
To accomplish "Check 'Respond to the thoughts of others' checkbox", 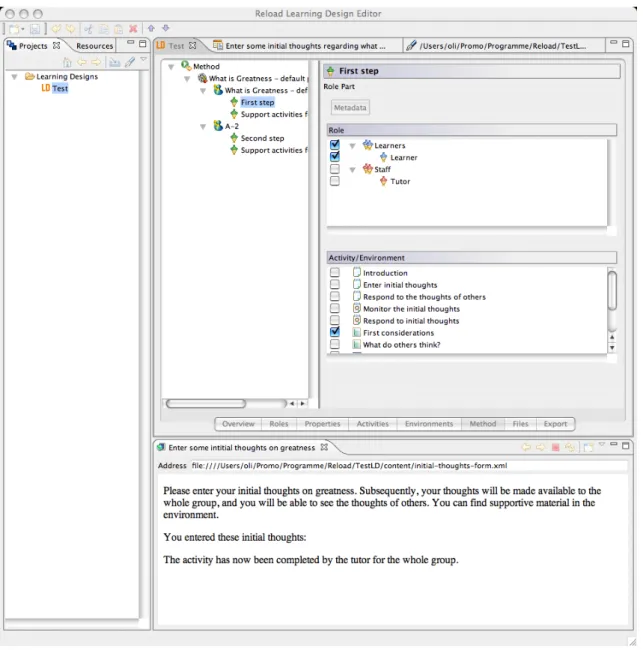I will 335,296.
